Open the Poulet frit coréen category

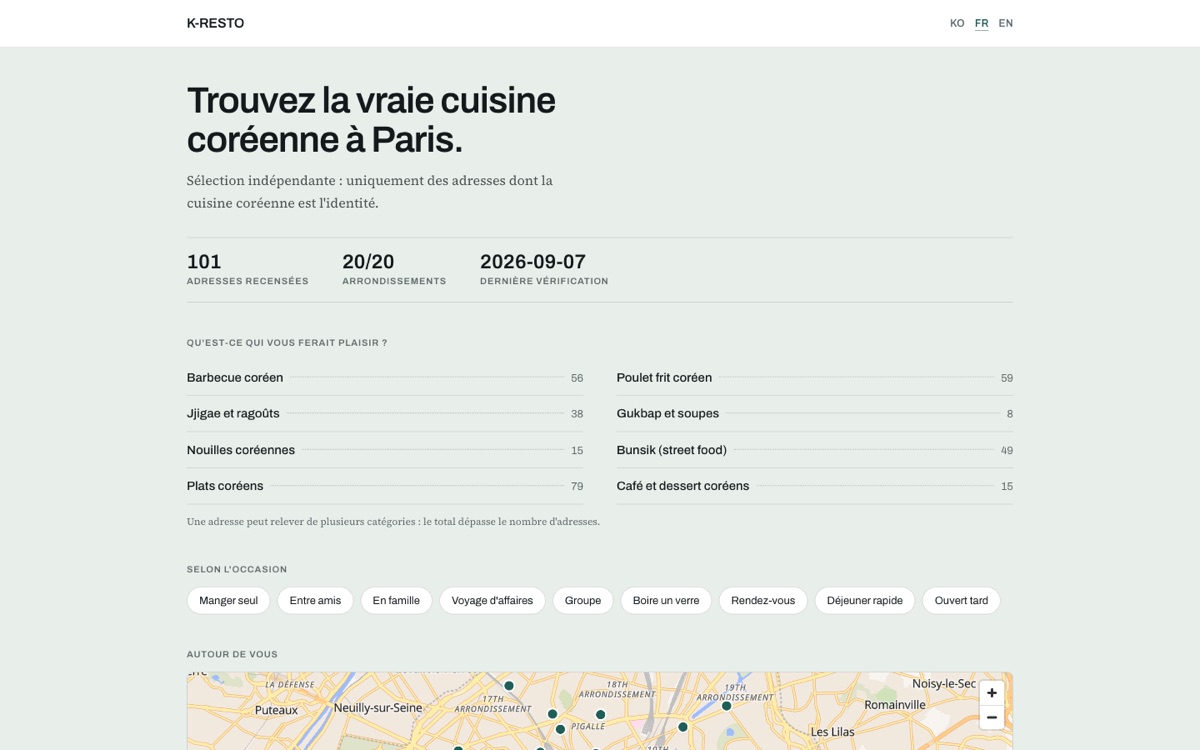click(815, 378)
